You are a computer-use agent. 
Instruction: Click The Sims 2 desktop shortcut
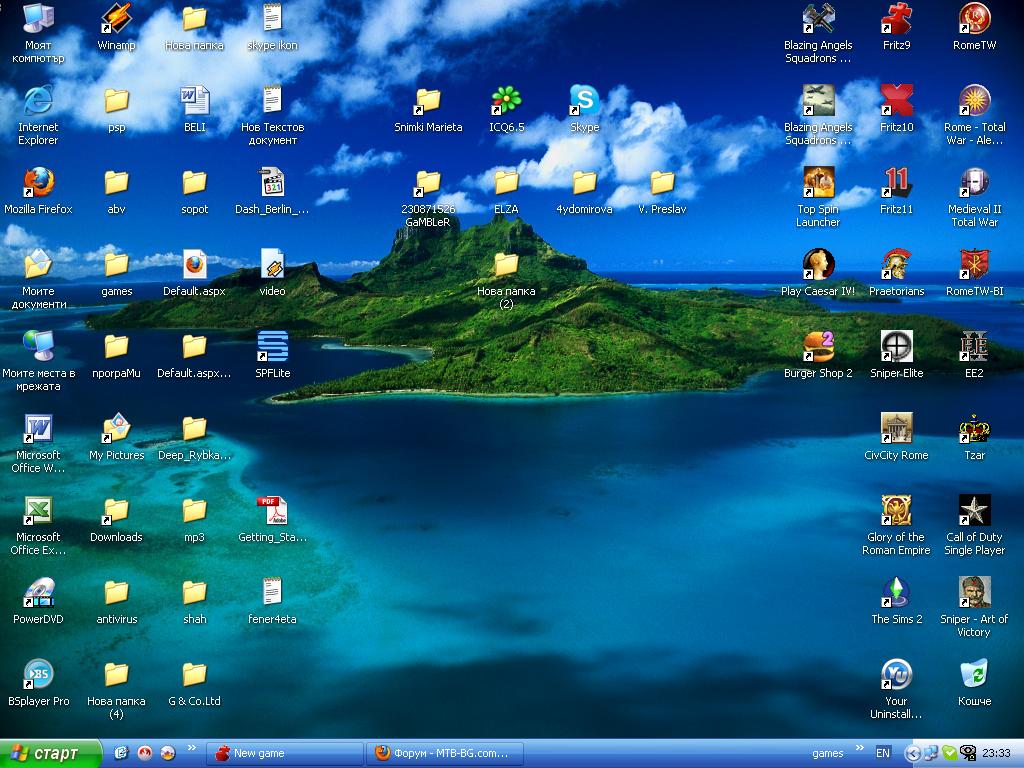896,593
